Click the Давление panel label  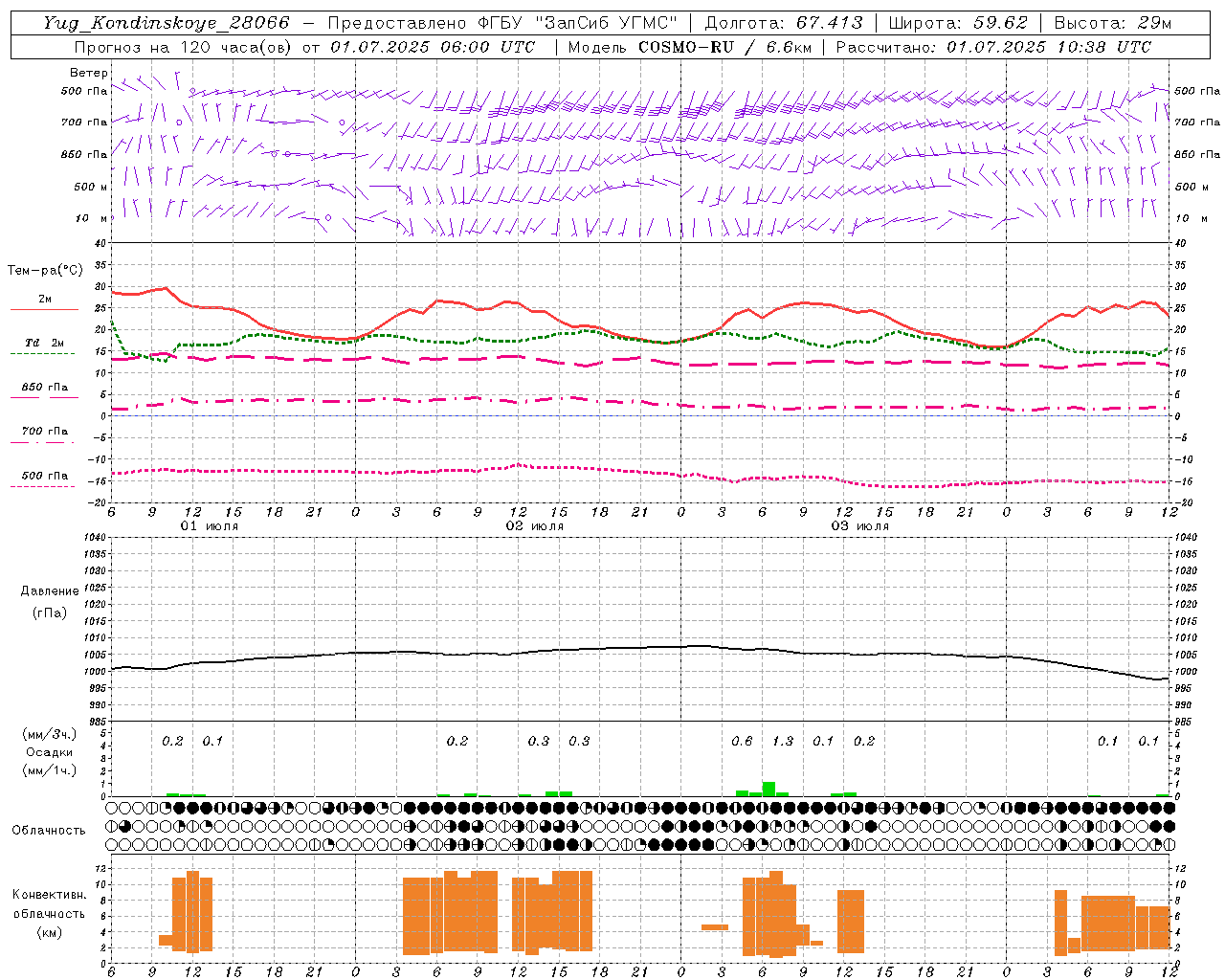point(50,591)
